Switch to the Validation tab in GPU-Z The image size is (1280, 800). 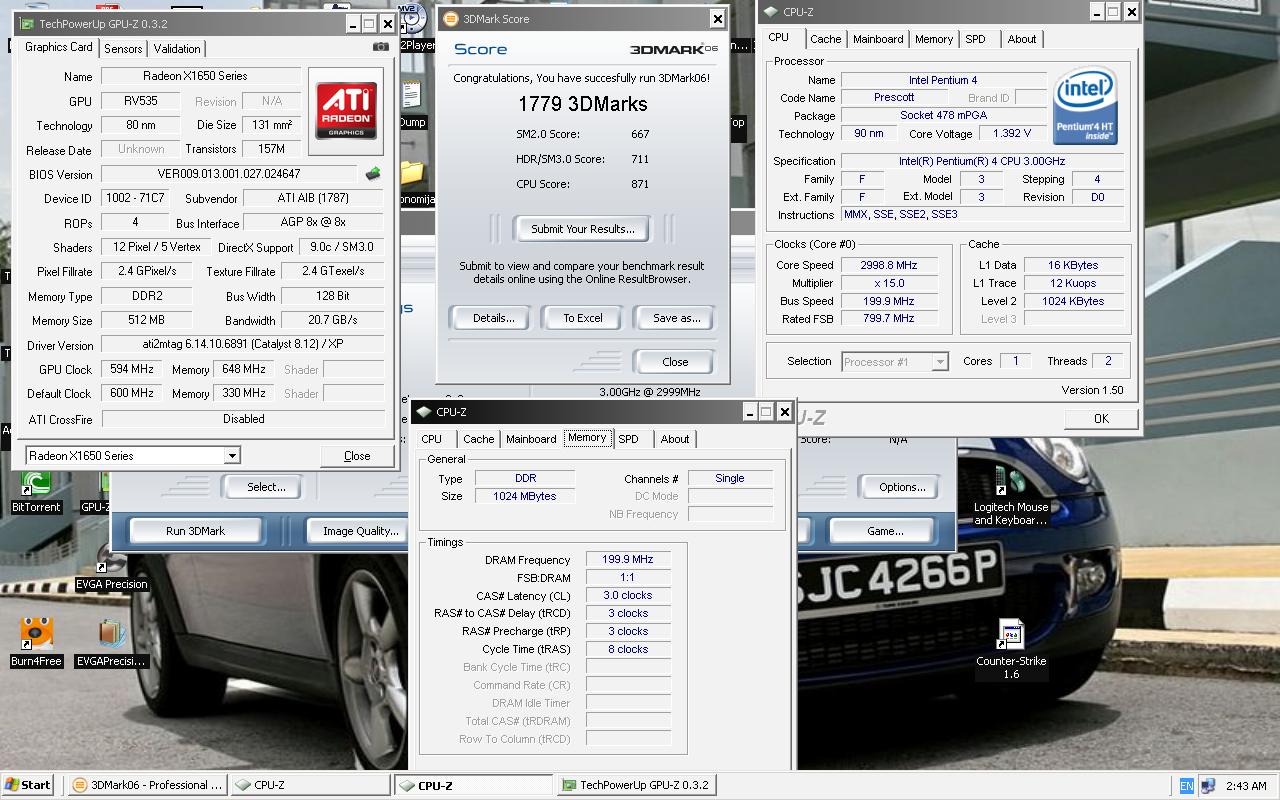tap(177, 48)
